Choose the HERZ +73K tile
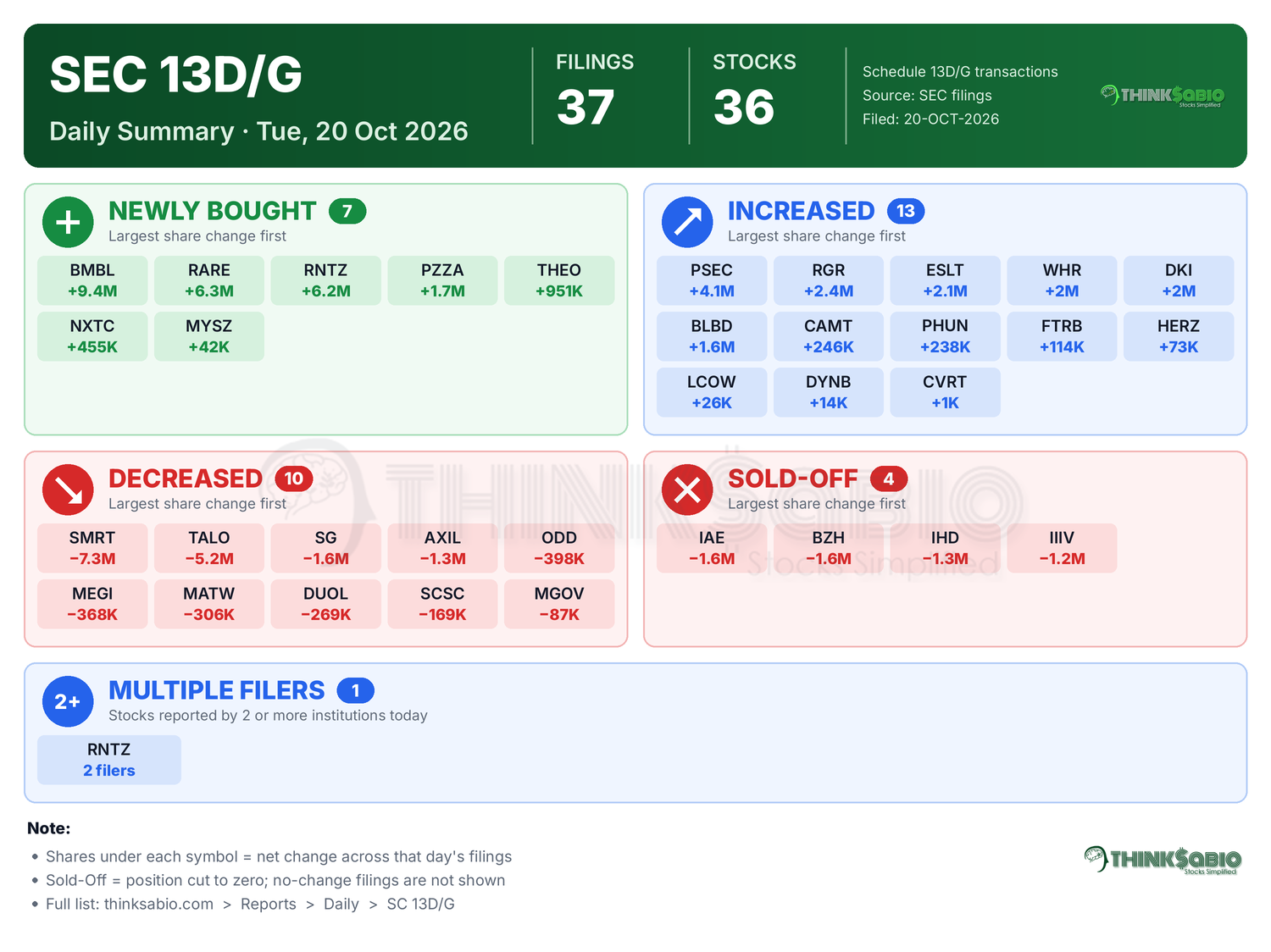 (1179, 336)
